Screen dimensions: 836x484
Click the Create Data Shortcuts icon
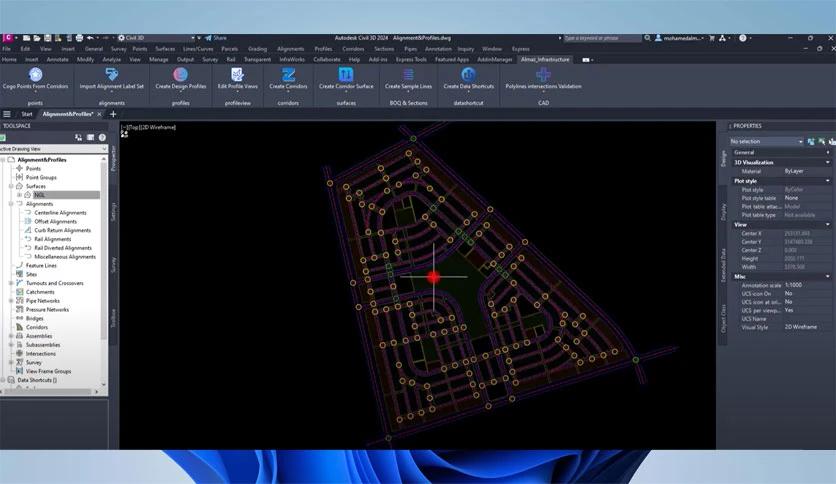(x=468, y=74)
